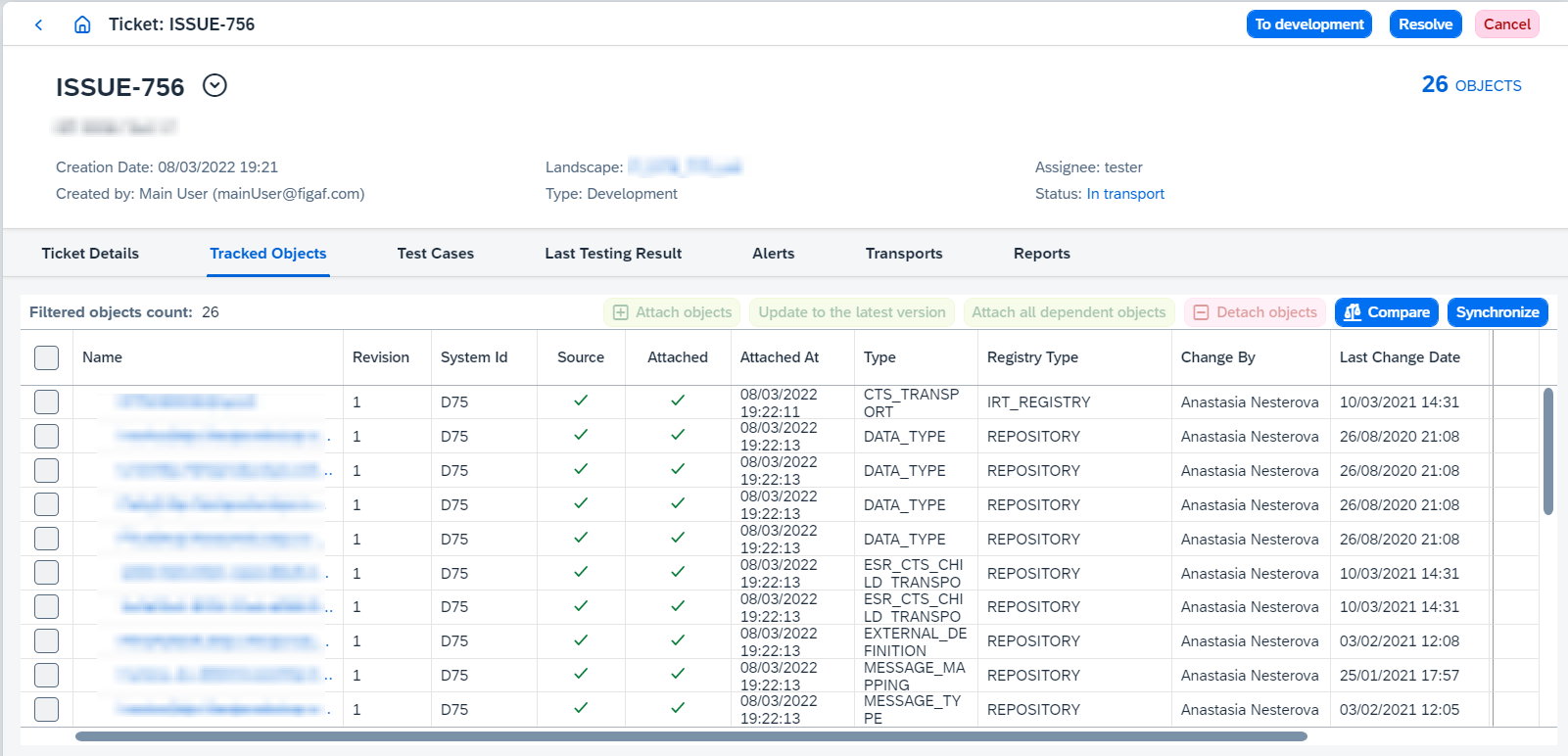Image resolution: width=1568 pixels, height=756 pixels.
Task: Click the EXTERNAL_DEFINITION type cell
Action: [915, 642]
